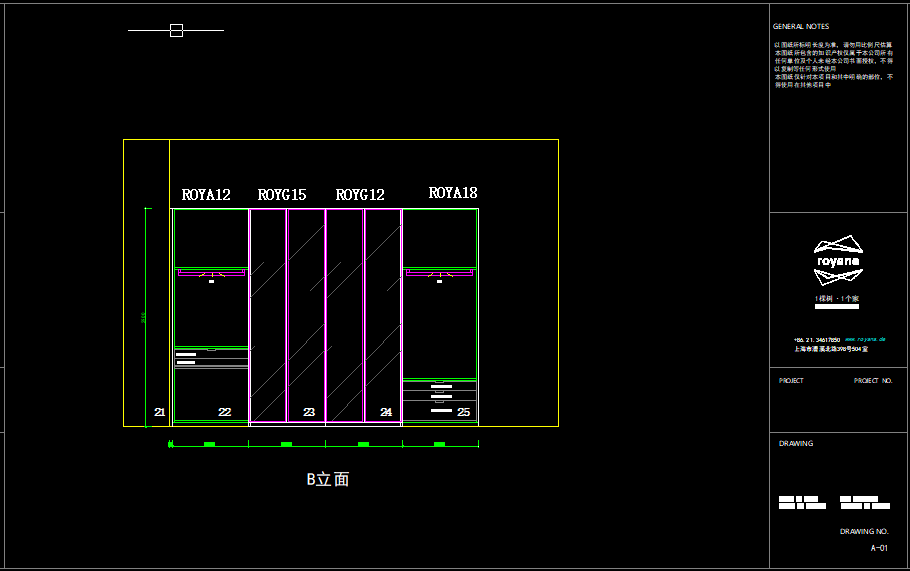Select the drawer handle in the ROYA12 cabinet
Viewport: 910px width, 571px height.
point(185,353)
